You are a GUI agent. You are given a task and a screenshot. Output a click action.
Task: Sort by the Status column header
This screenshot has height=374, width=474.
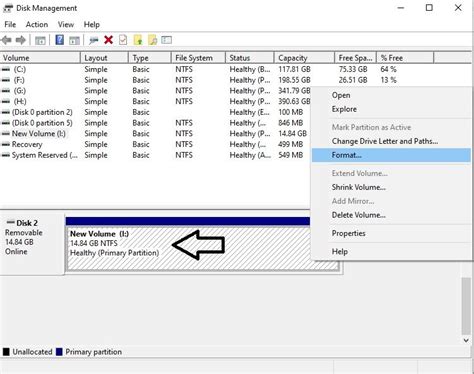point(250,58)
